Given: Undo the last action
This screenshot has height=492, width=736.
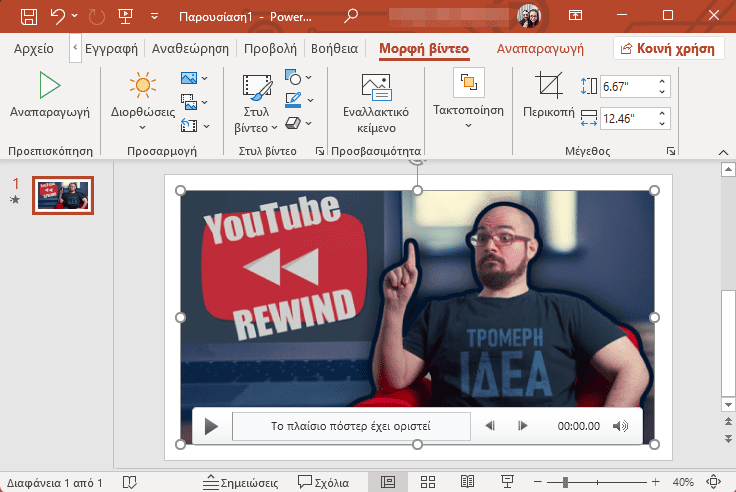Looking at the screenshot, I should pyautogui.click(x=58, y=16).
